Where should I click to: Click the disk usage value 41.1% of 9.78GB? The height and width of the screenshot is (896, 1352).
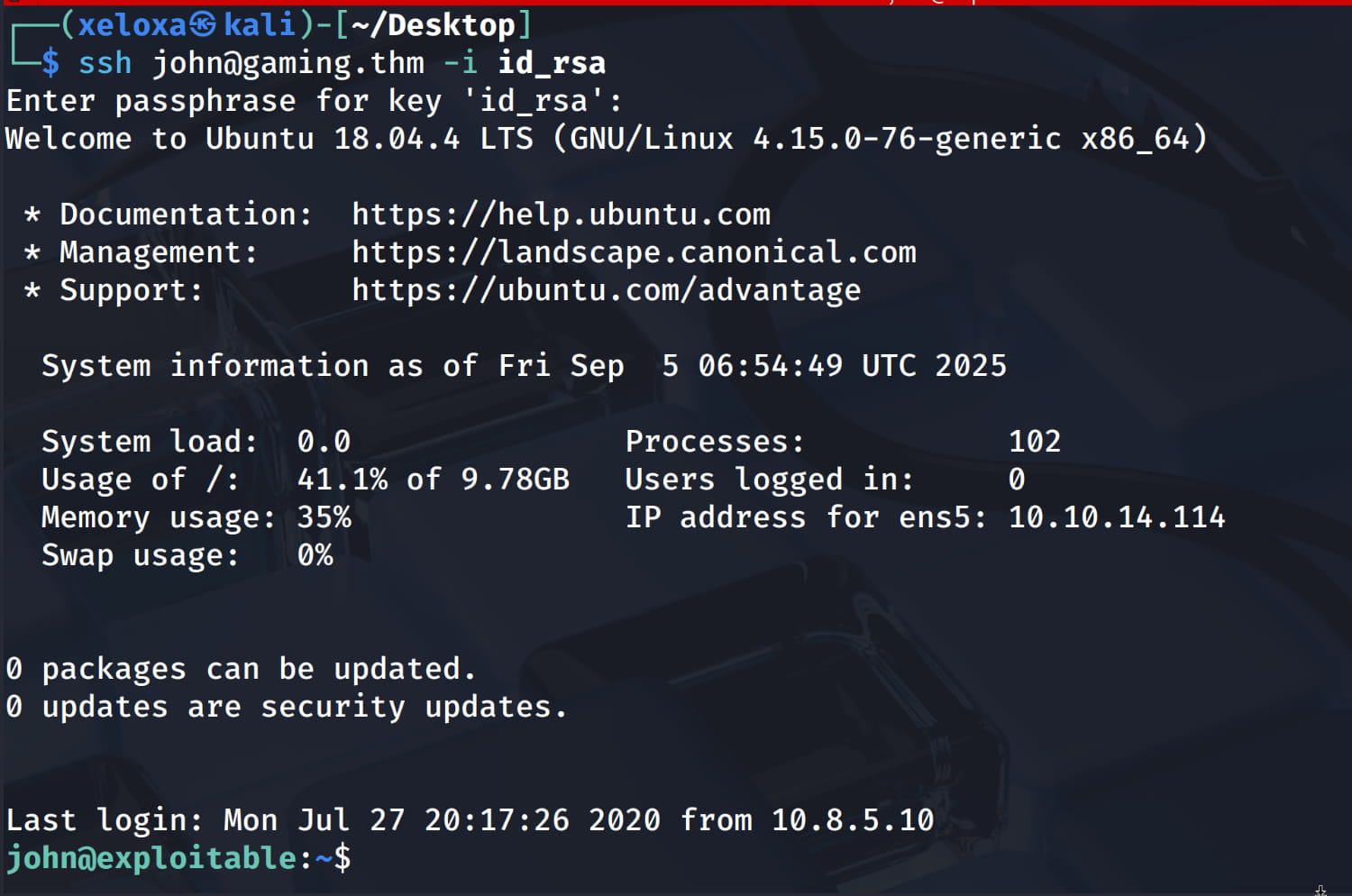pos(433,480)
